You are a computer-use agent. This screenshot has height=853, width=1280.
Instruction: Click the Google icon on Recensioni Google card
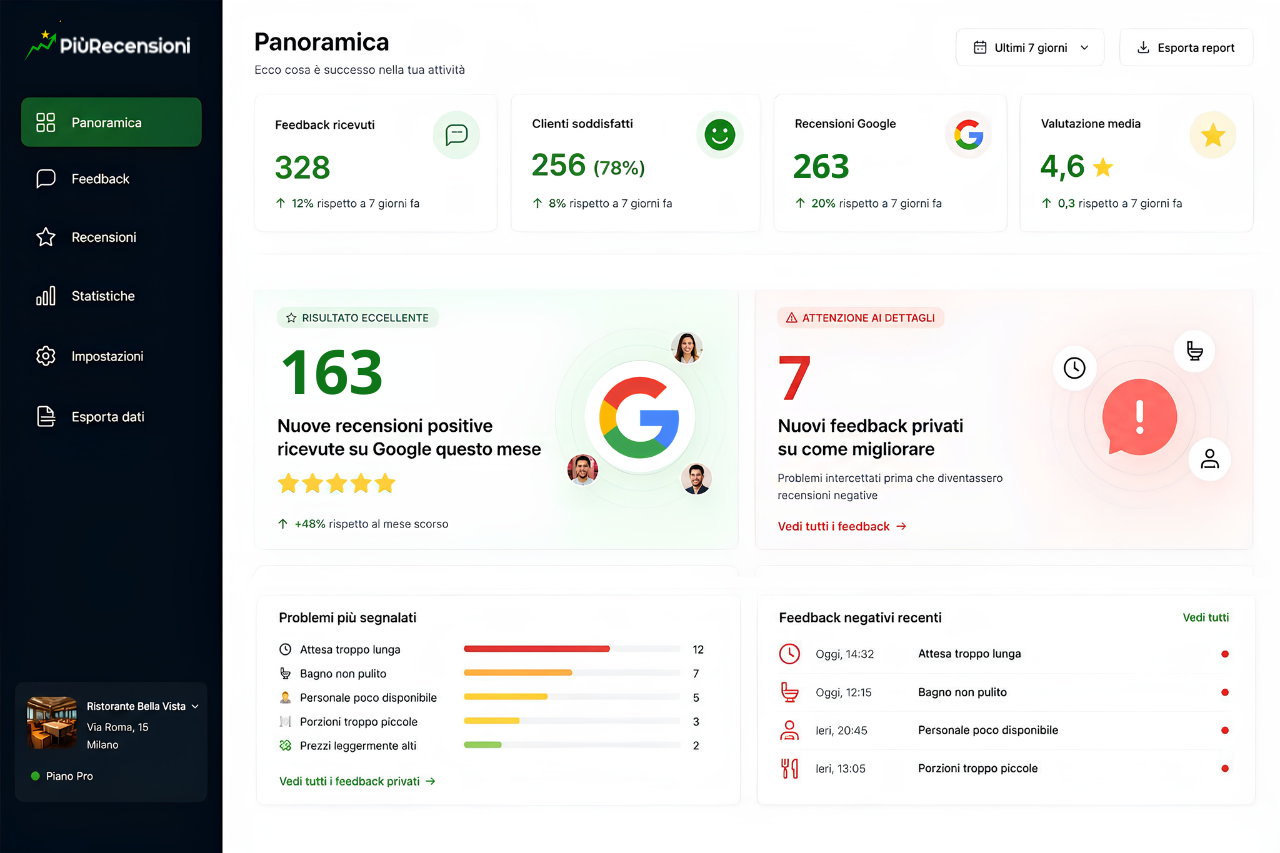click(x=967, y=135)
